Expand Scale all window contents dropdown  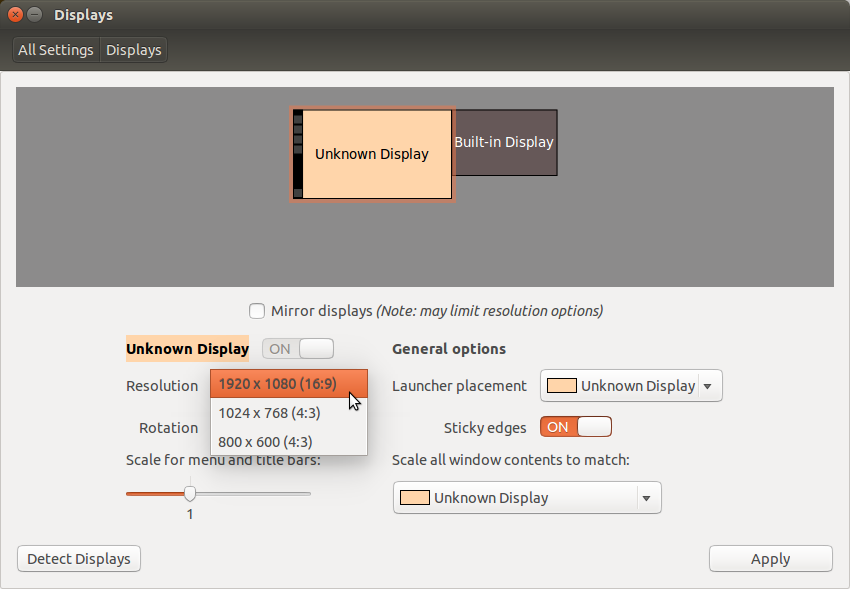point(646,498)
